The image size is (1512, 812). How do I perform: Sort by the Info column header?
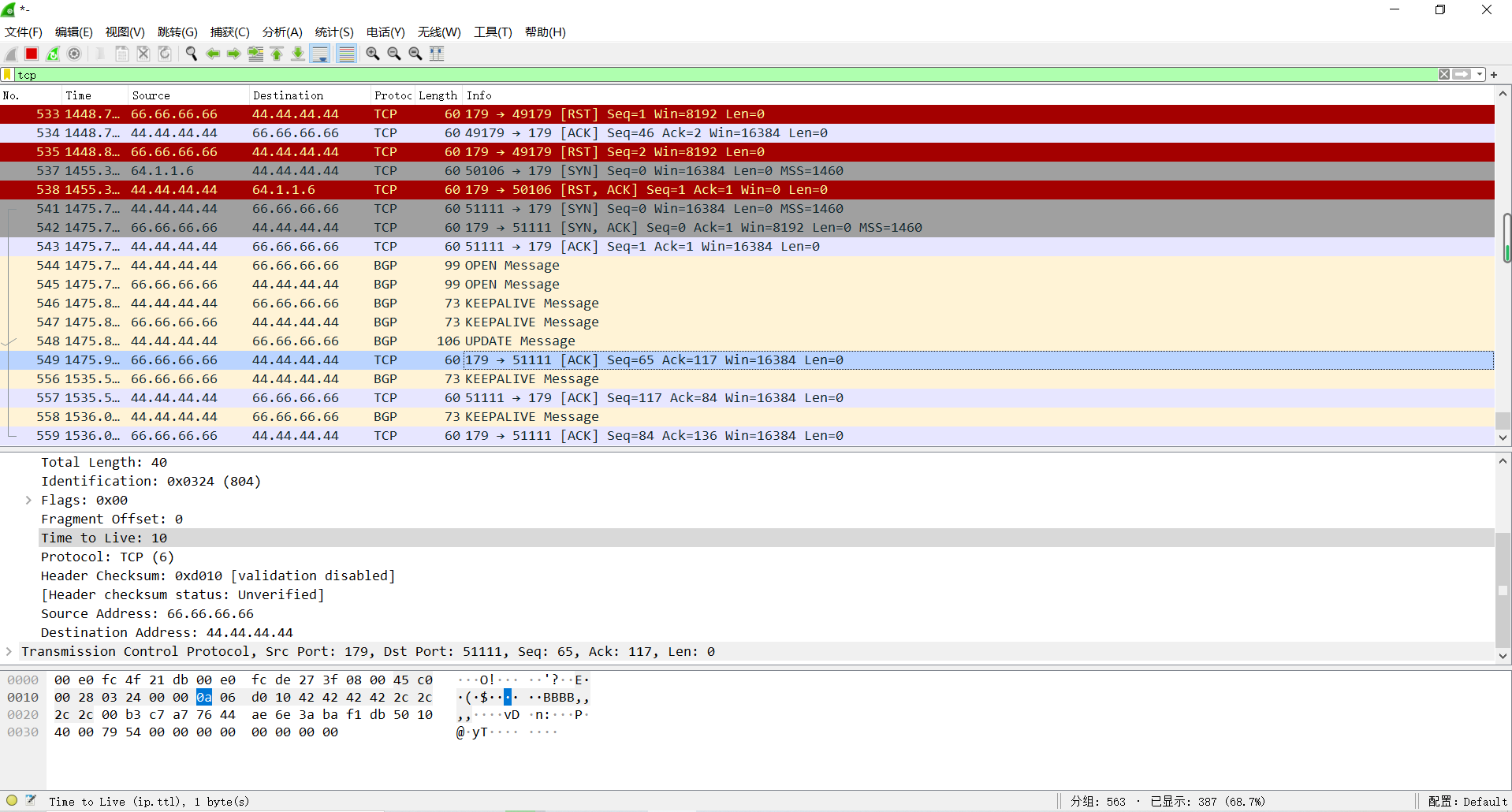[x=978, y=95]
